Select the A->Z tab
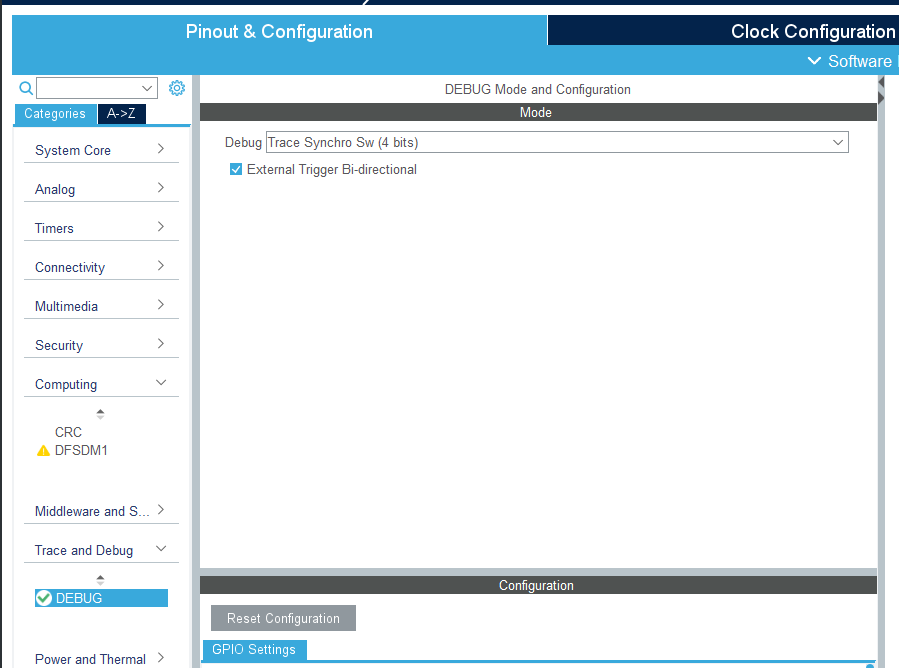The width and height of the screenshot is (899, 668). [121, 114]
